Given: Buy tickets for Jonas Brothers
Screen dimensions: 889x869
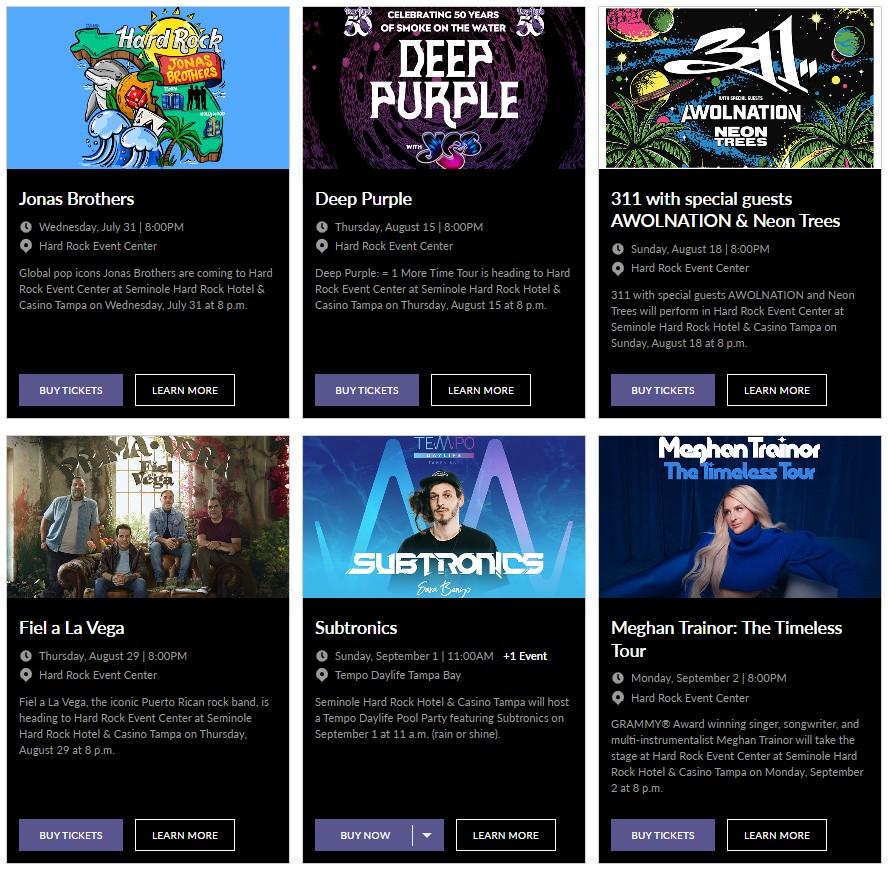Looking at the screenshot, I should [71, 390].
